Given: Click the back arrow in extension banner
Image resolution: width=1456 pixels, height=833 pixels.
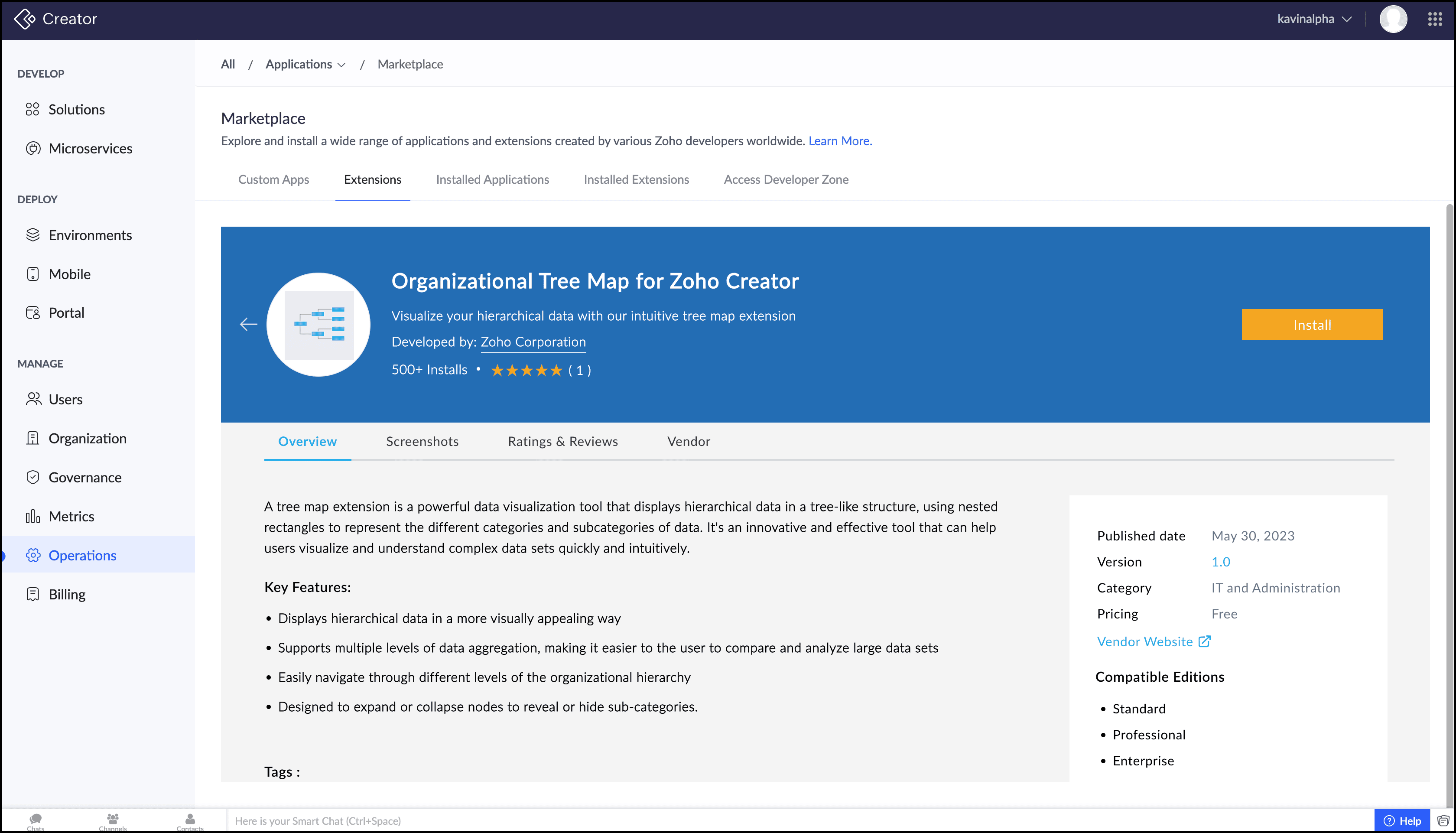Looking at the screenshot, I should (x=248, y=324).
